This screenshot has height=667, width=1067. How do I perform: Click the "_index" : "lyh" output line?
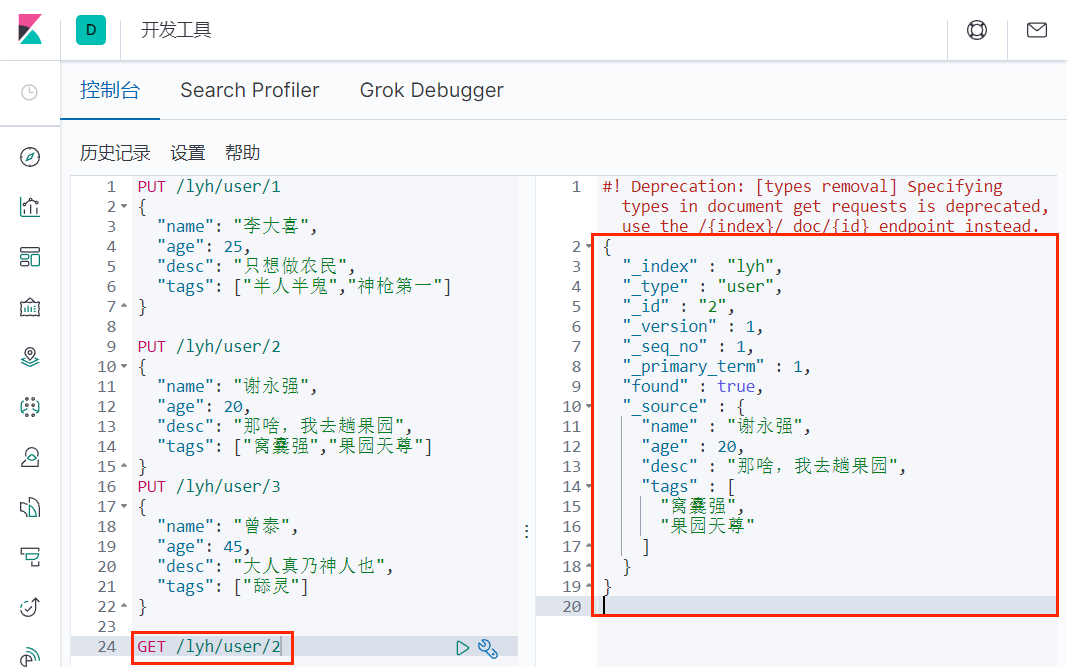point(702,266)
